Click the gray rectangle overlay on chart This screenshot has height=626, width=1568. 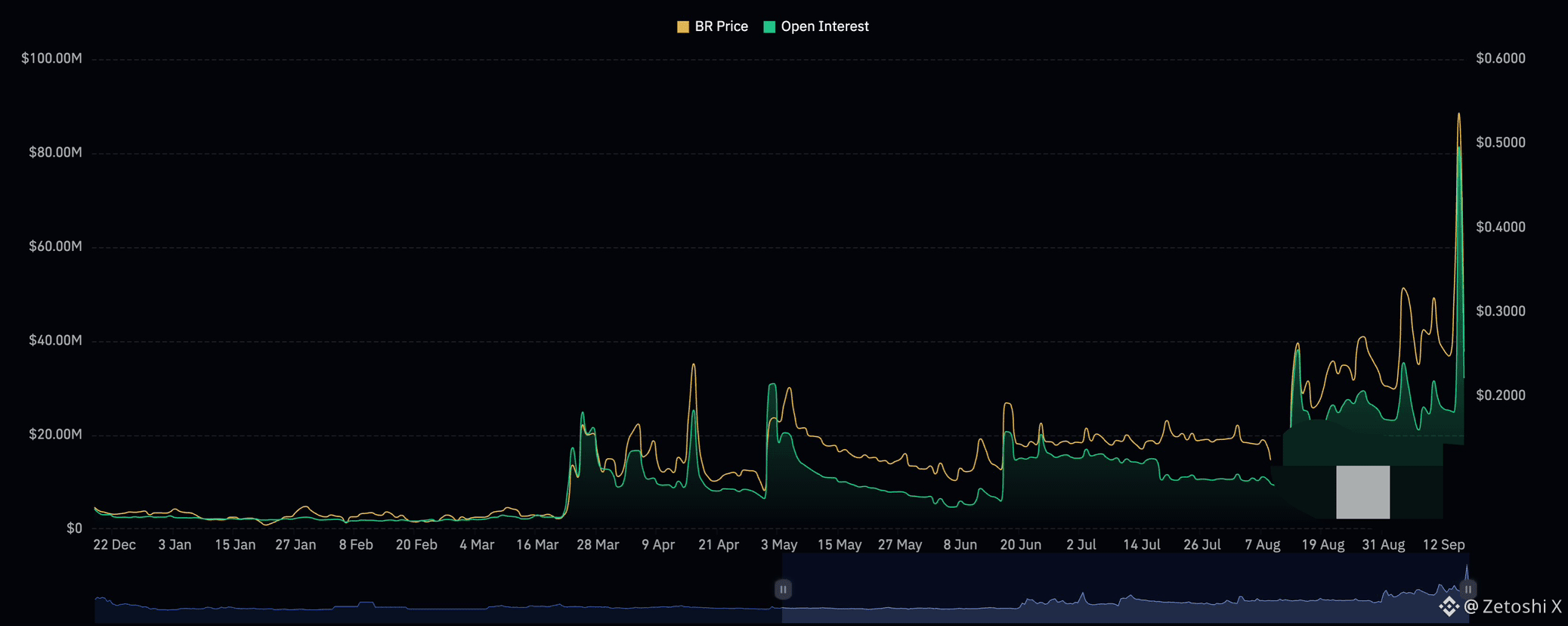coord(1362,492)
